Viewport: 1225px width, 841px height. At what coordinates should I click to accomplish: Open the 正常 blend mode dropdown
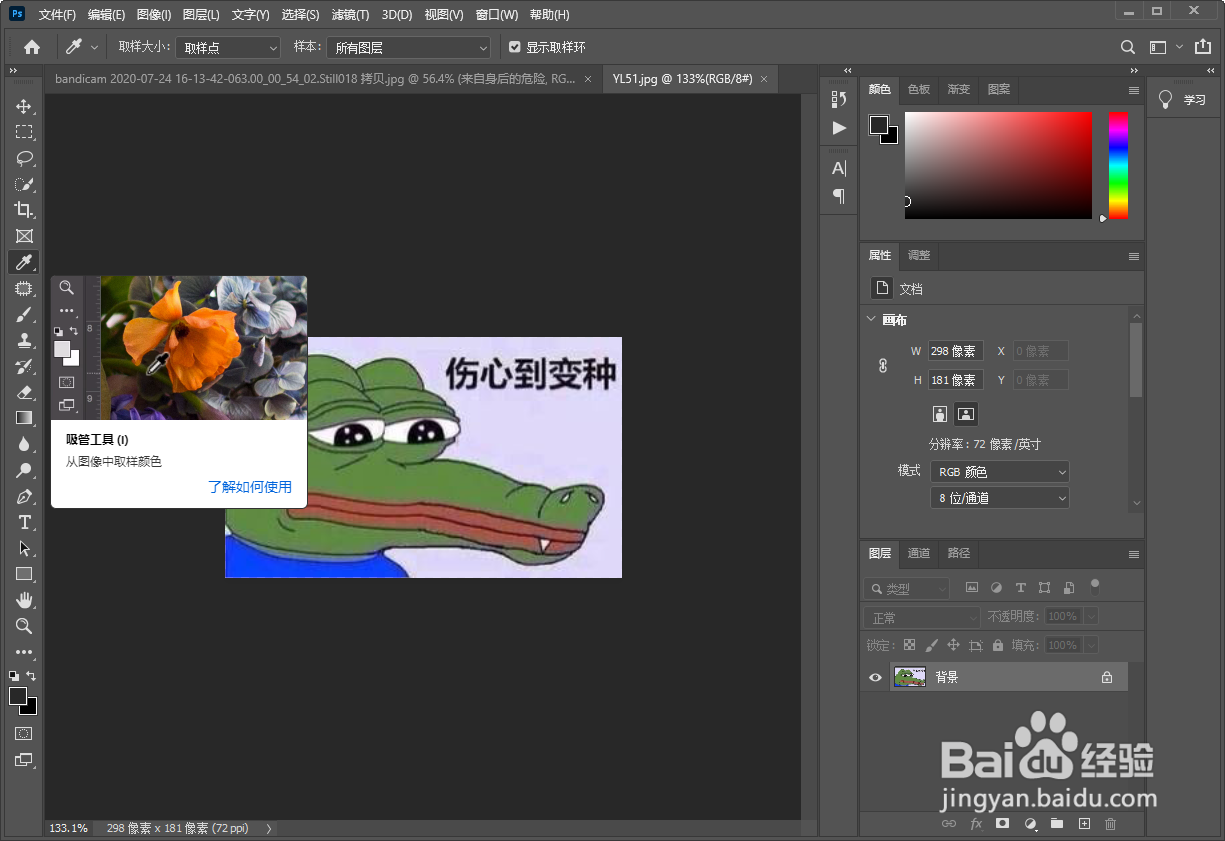click(922, 617)
